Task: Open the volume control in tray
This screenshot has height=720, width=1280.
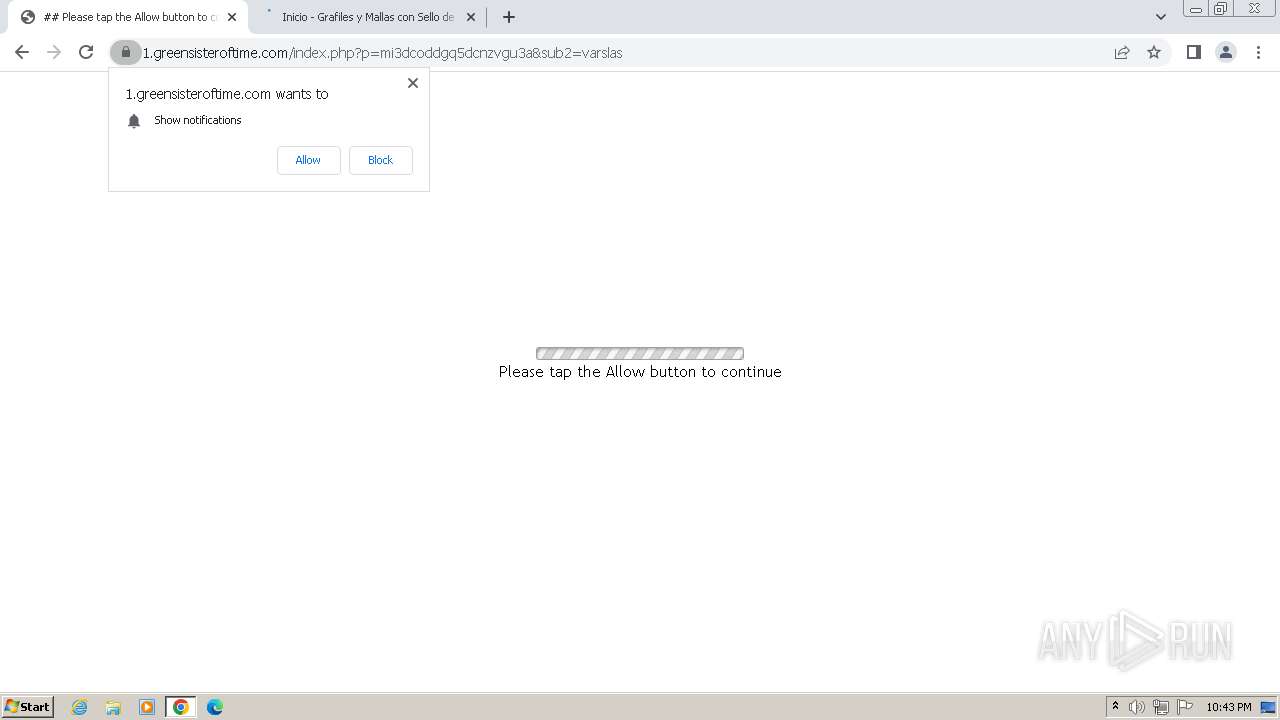Action: tap(1137, 707)
